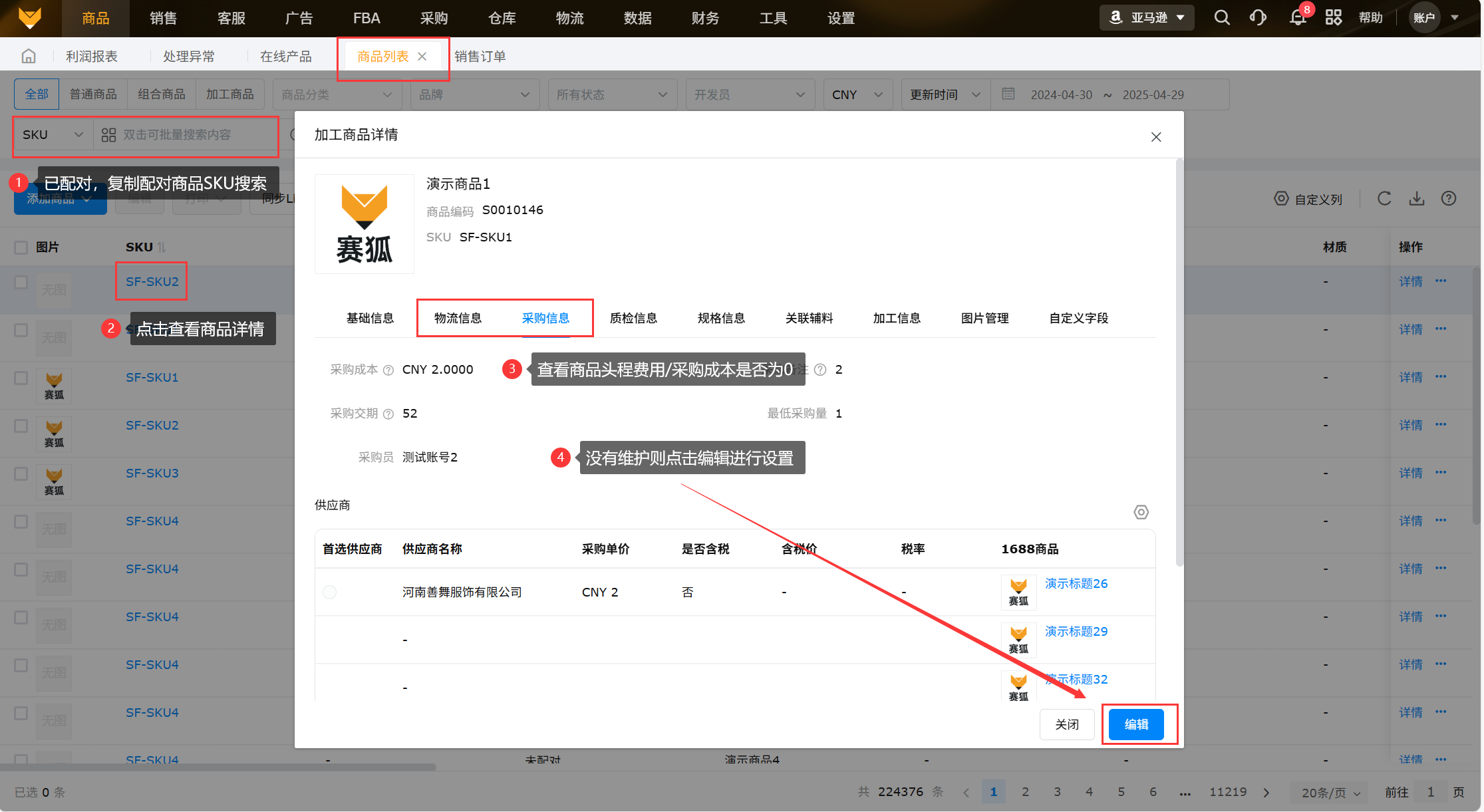
Task: Click the blue 编辑 button
Action: 1136,724
